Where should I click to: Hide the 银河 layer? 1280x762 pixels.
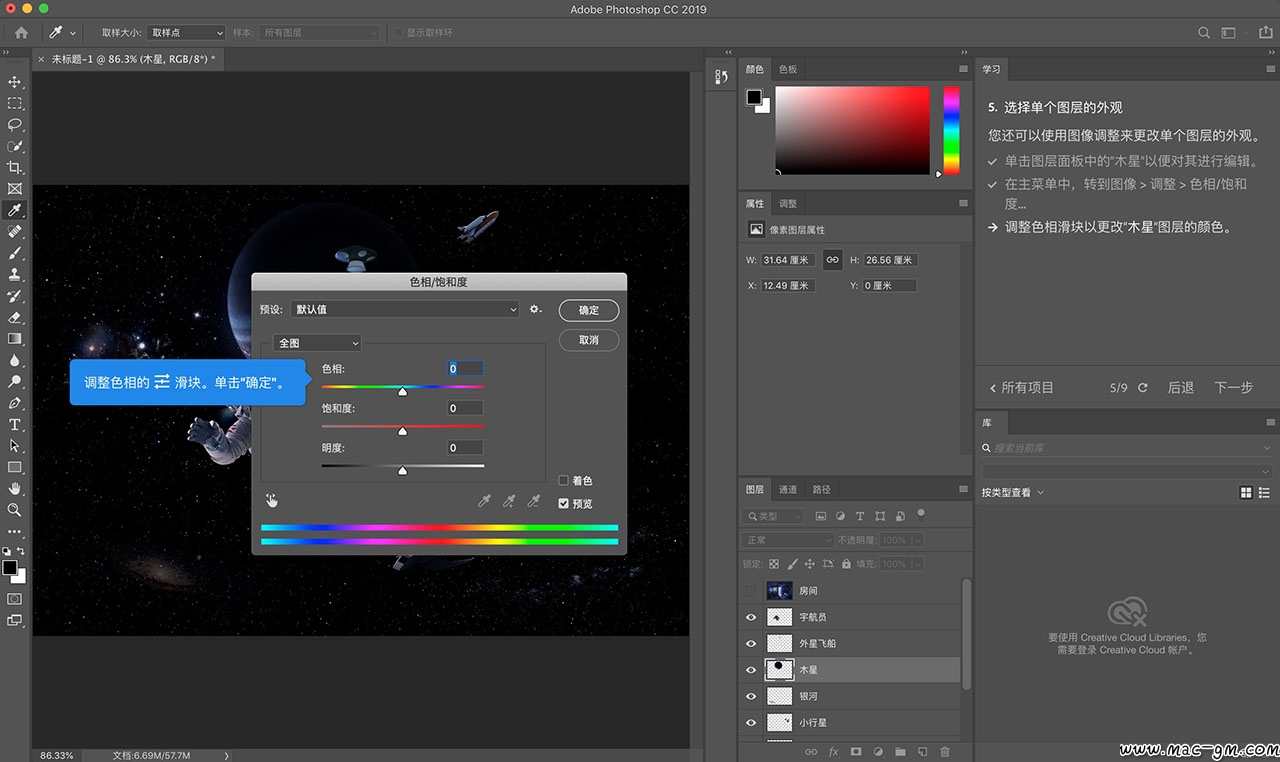[x=751, y=696]
